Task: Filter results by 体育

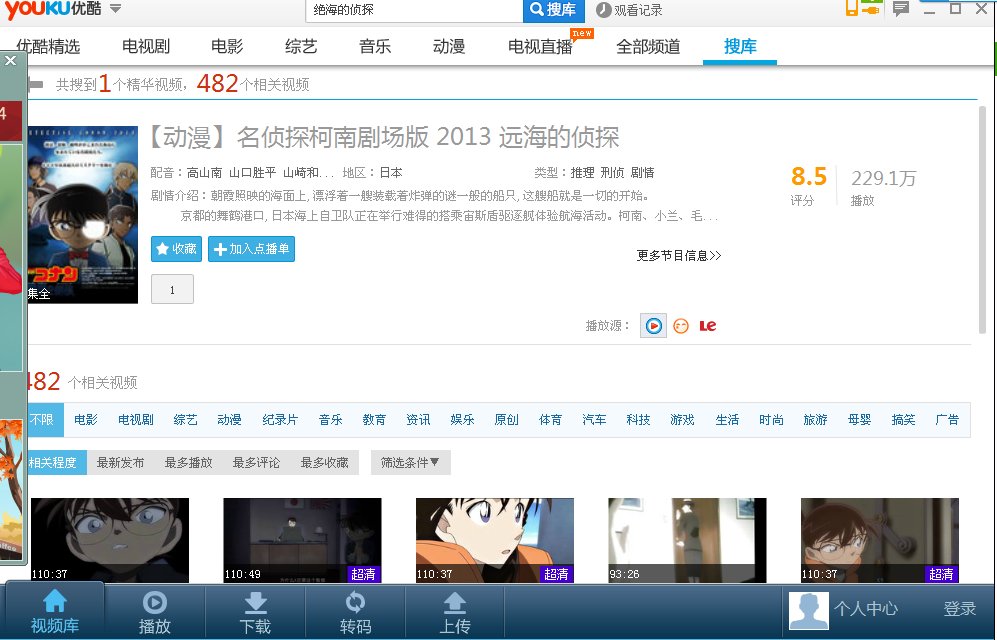Action: [551, 419]
